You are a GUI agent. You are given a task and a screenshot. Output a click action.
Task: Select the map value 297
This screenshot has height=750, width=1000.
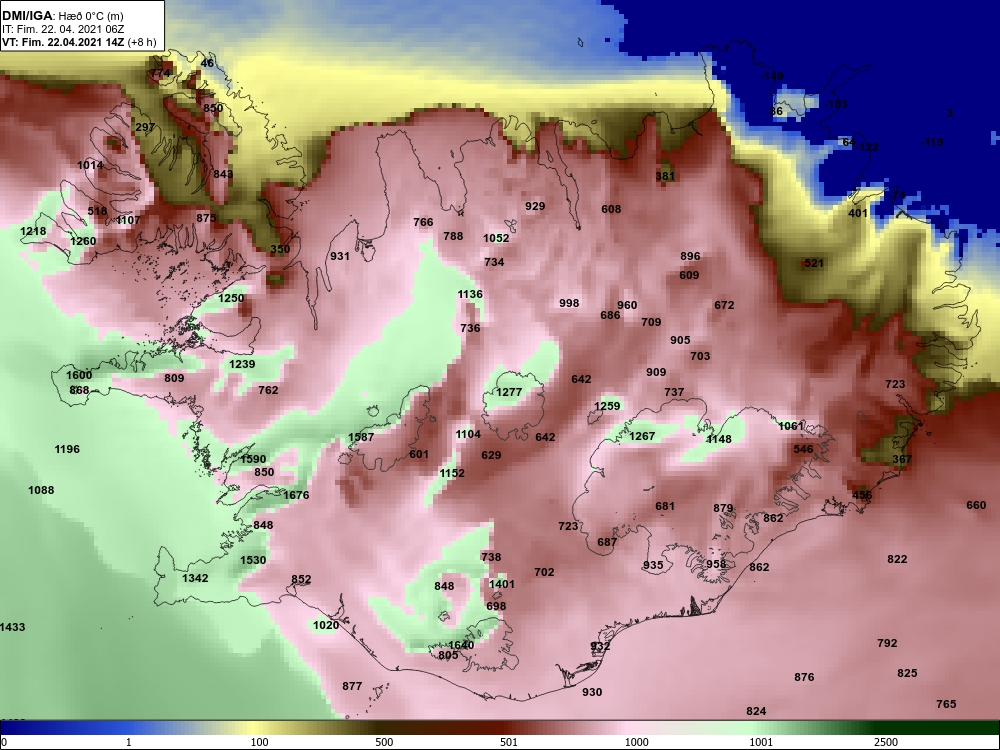(x=145, y=127)
